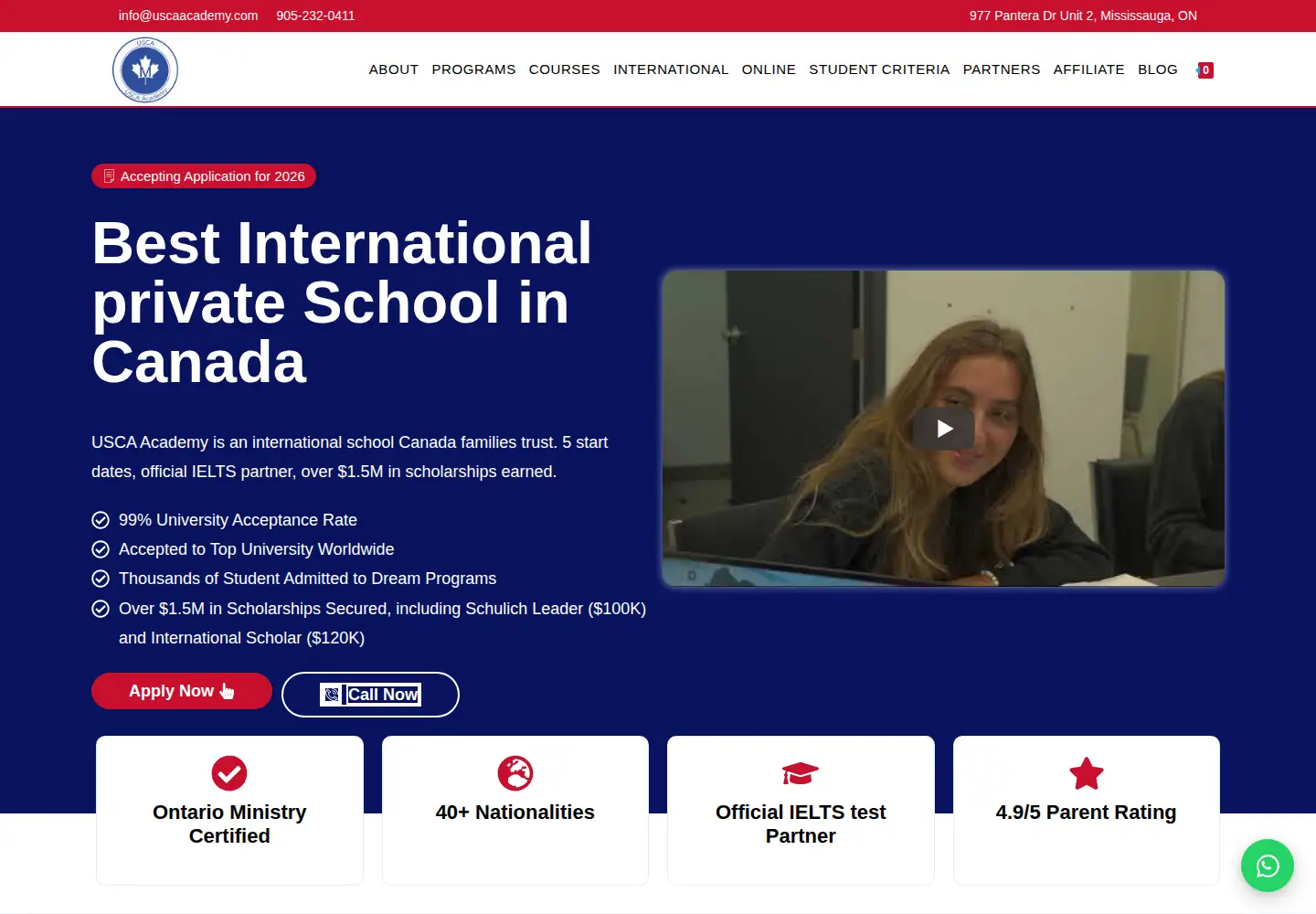1316x914 pixels.
Task: Click the video thumbnail of the student
Action: point(943,428)
